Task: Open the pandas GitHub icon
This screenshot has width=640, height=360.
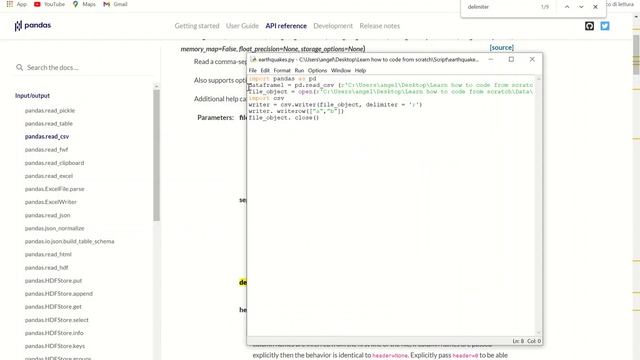Action: (589, 26)
